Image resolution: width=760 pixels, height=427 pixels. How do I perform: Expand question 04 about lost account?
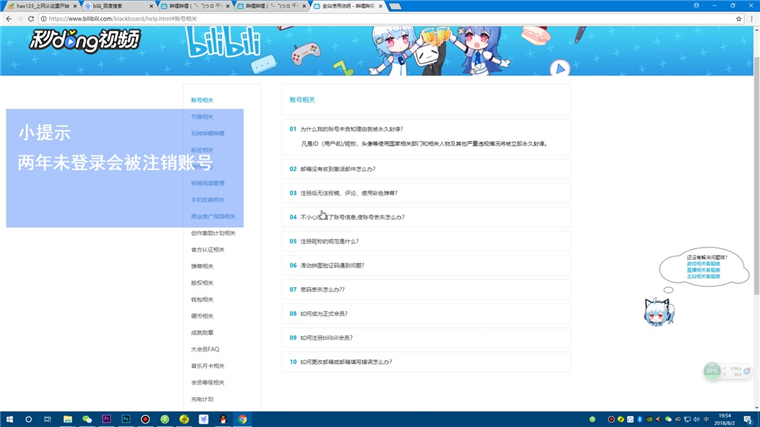pos(426,217)
